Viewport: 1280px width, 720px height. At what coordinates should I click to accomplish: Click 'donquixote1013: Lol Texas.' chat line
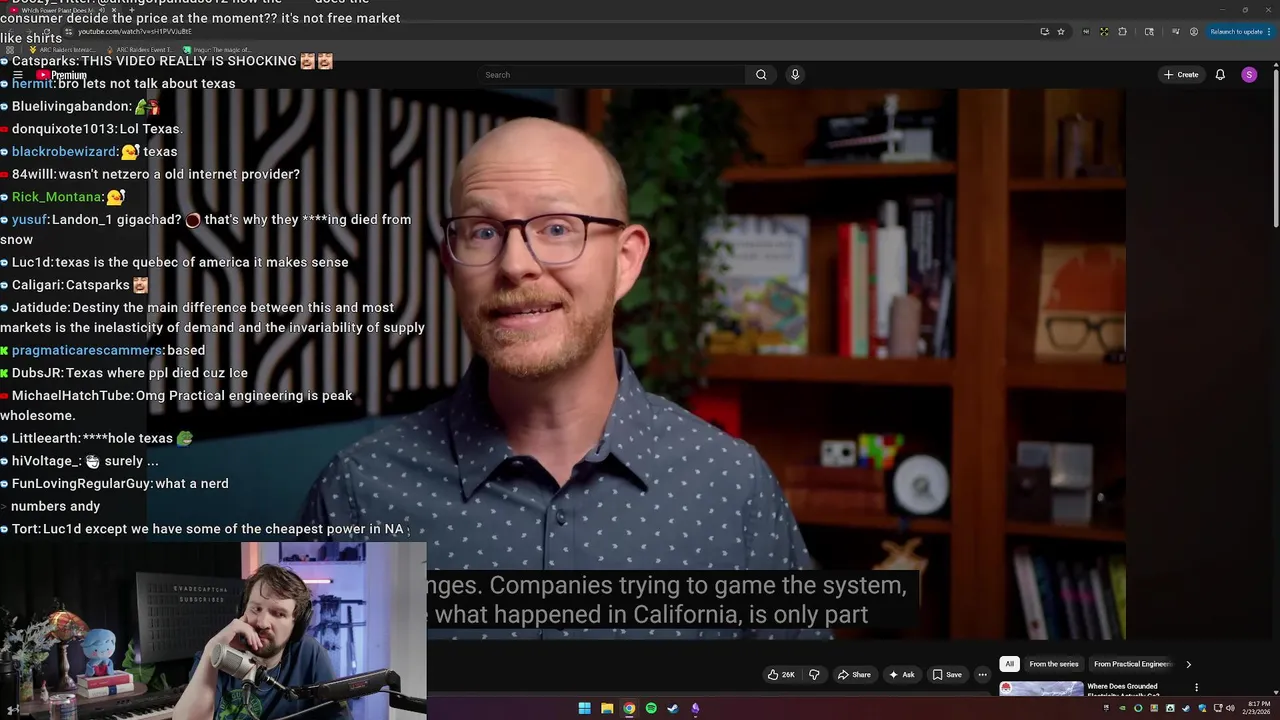91,129
